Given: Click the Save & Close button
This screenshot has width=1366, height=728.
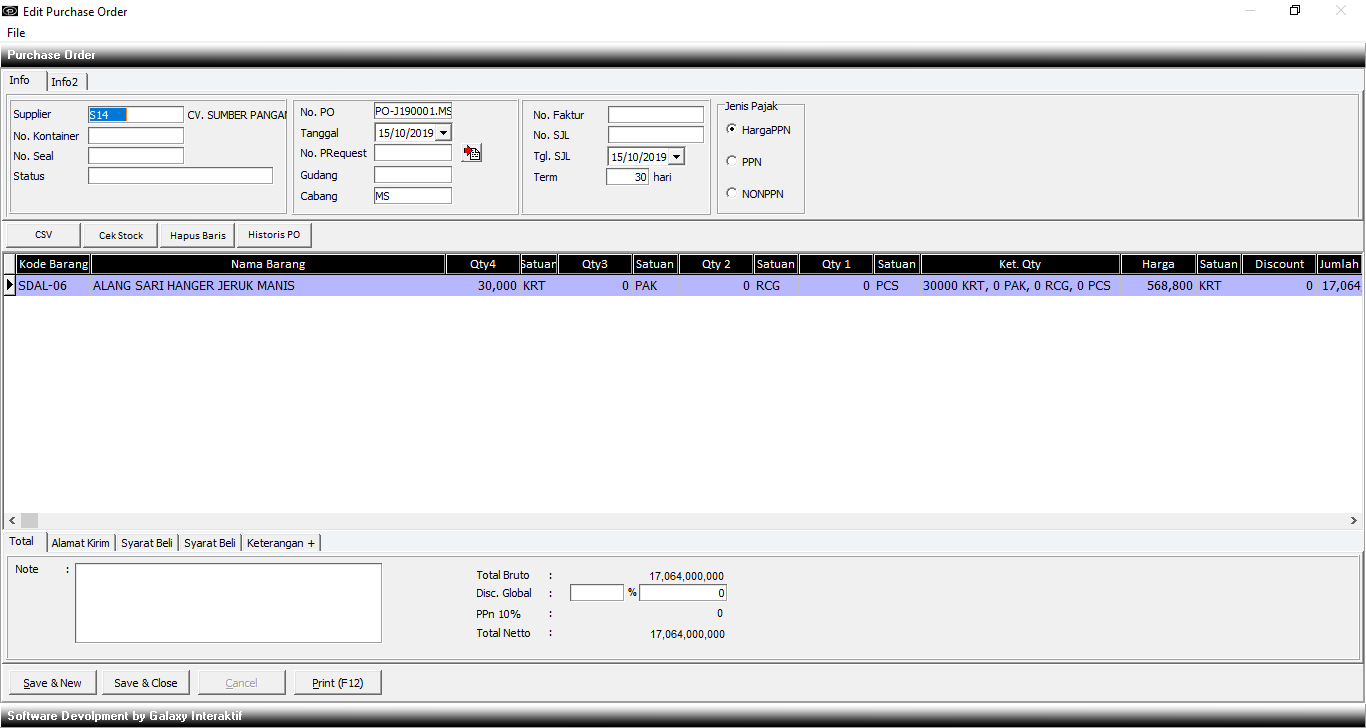Looking at the screenshot, I should coord(146,683).
